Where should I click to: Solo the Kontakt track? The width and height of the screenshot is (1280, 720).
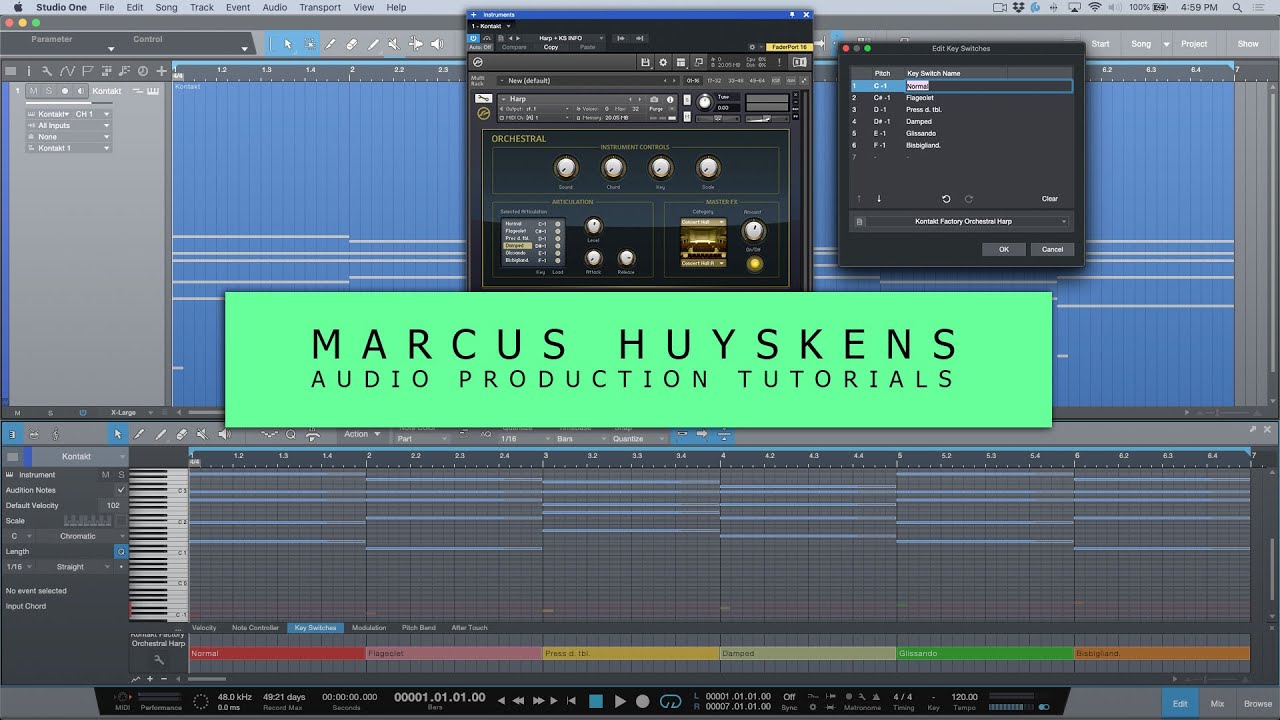[47, 91]
